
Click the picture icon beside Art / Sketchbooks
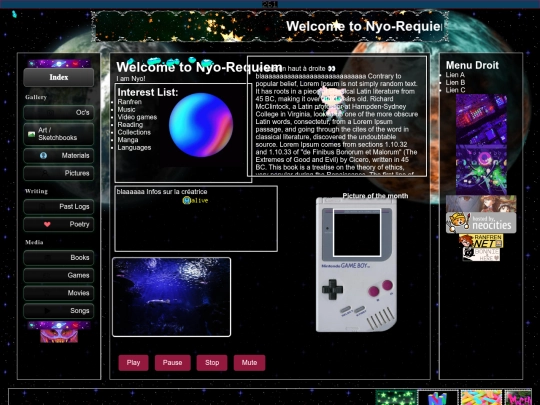point(32,134)
